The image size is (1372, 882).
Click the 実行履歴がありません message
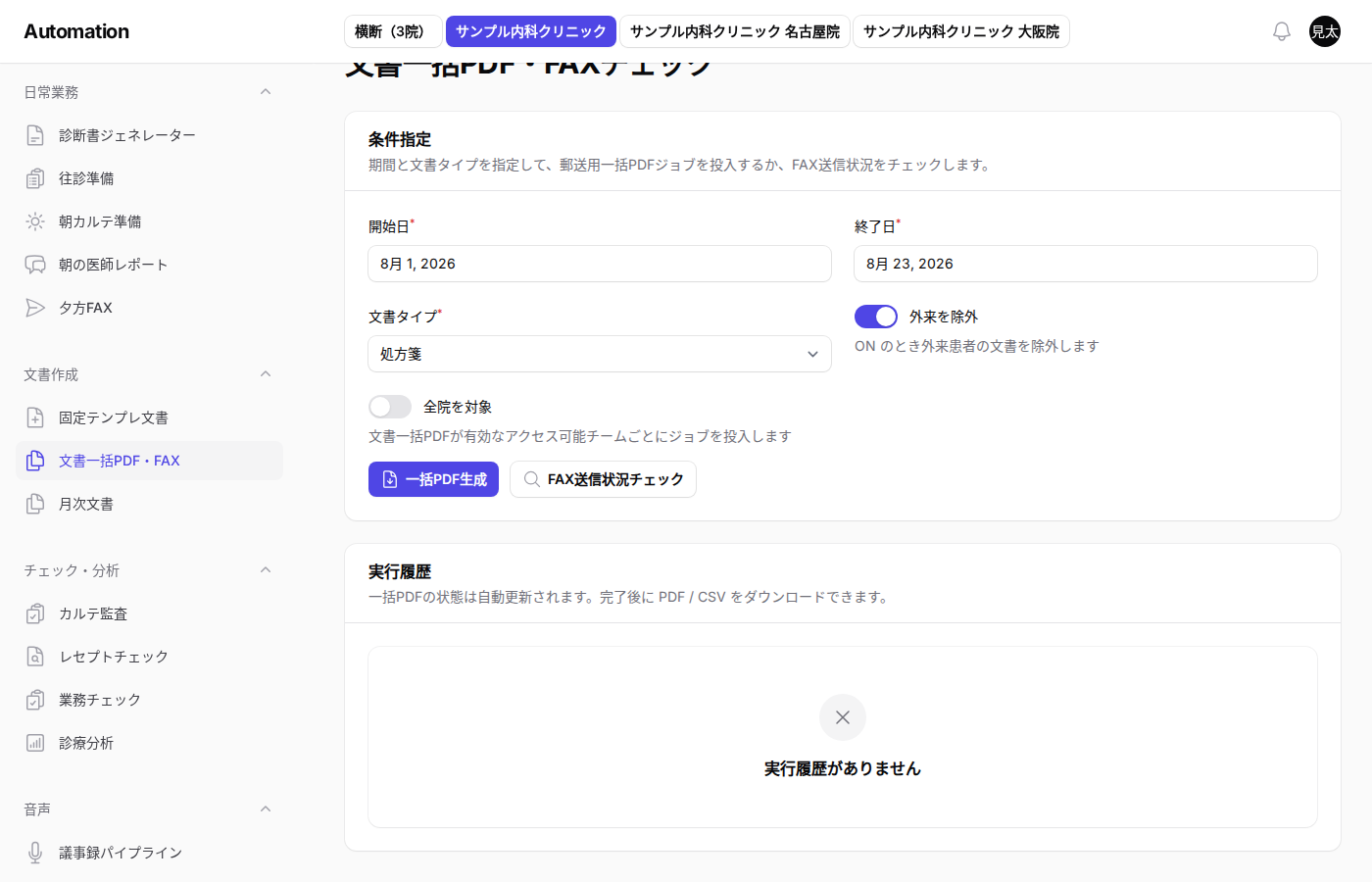(843, 768)
